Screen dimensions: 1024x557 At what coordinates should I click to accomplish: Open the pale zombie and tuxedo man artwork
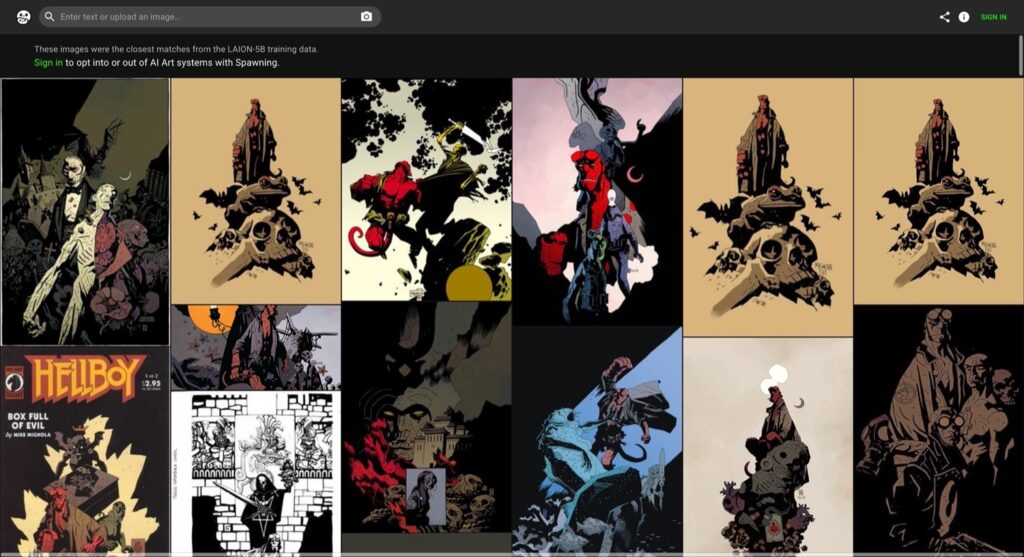tap(85, 212)
